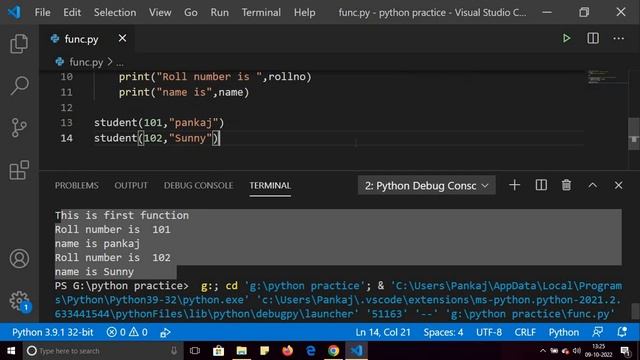
Task: Run Python file with play button
Action: (566, 38)
